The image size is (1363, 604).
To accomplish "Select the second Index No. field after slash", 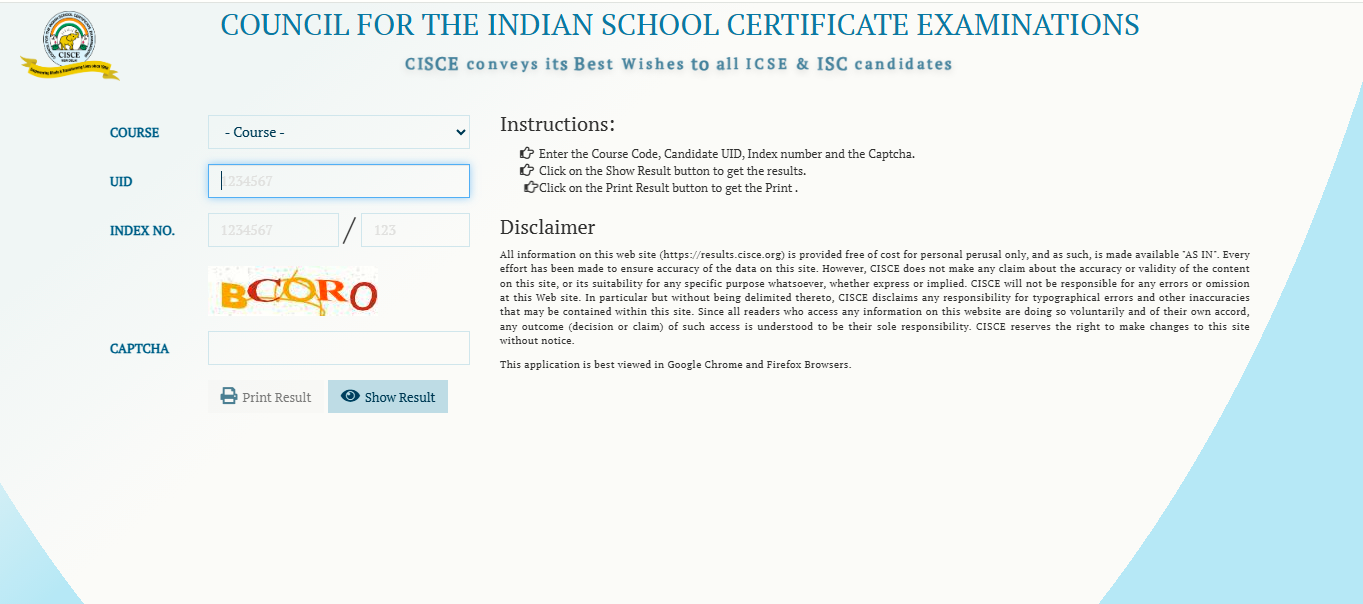I will [x=415, y=230].
